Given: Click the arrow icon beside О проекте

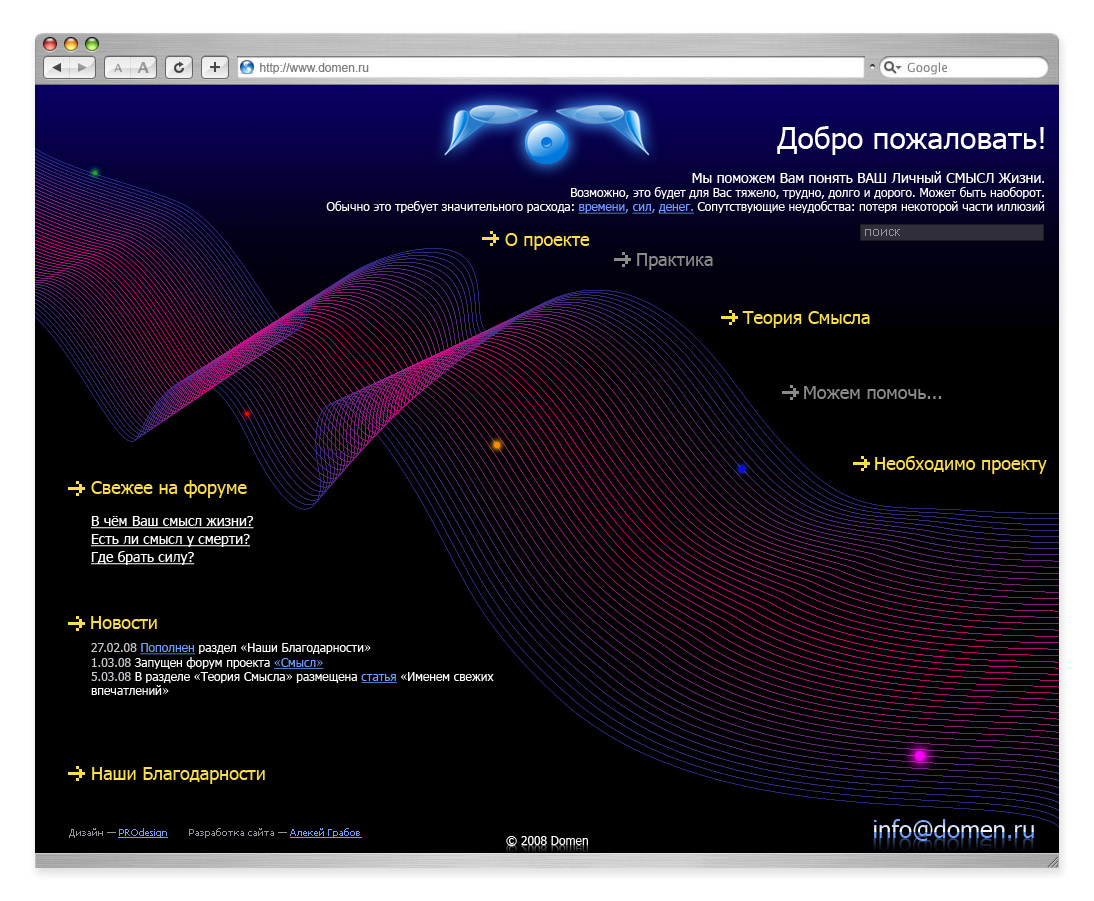Looking at the screenshot, I should (x=490, y=239).
